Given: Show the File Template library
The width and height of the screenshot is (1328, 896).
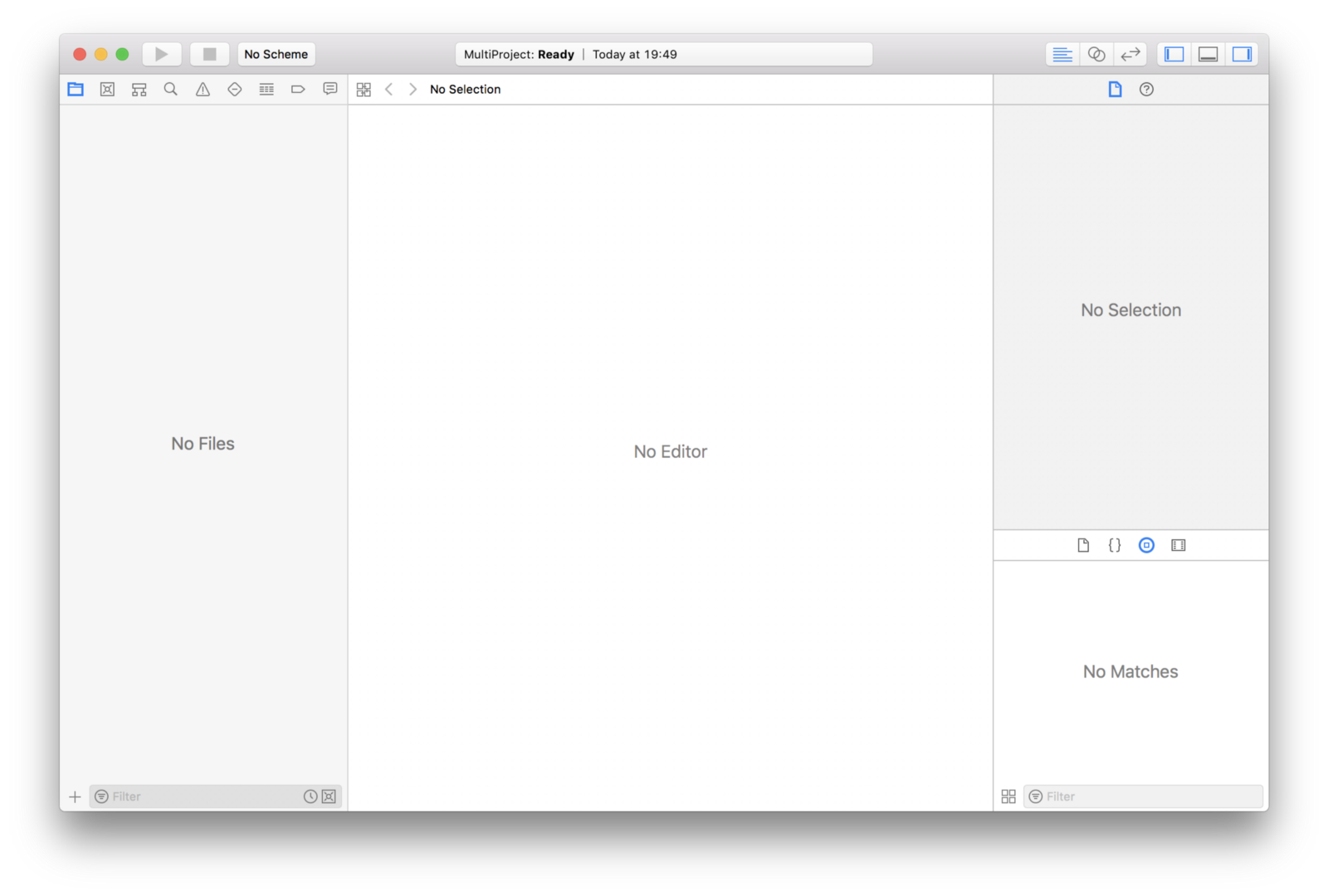Looking at the screenshot, I should point(1083,545).
